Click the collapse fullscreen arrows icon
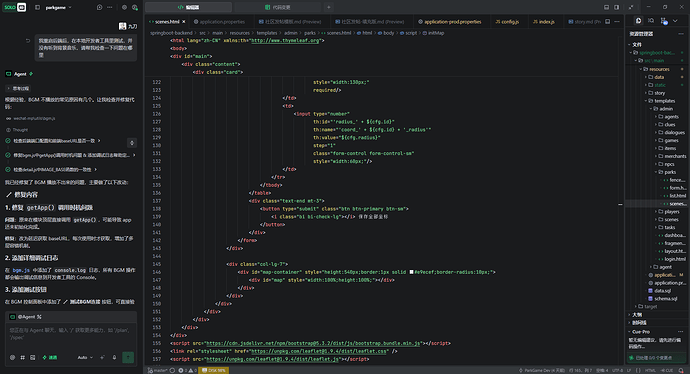The width and height of the screenshot is (690, 374). [x=631, y=7]
